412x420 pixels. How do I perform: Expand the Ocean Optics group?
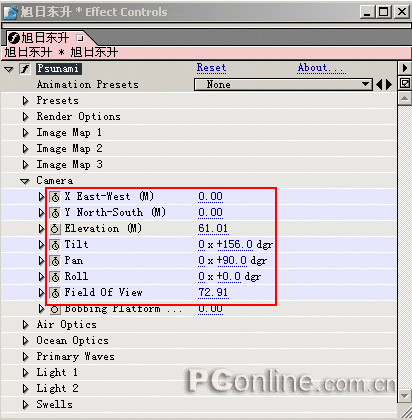(26, 341)
